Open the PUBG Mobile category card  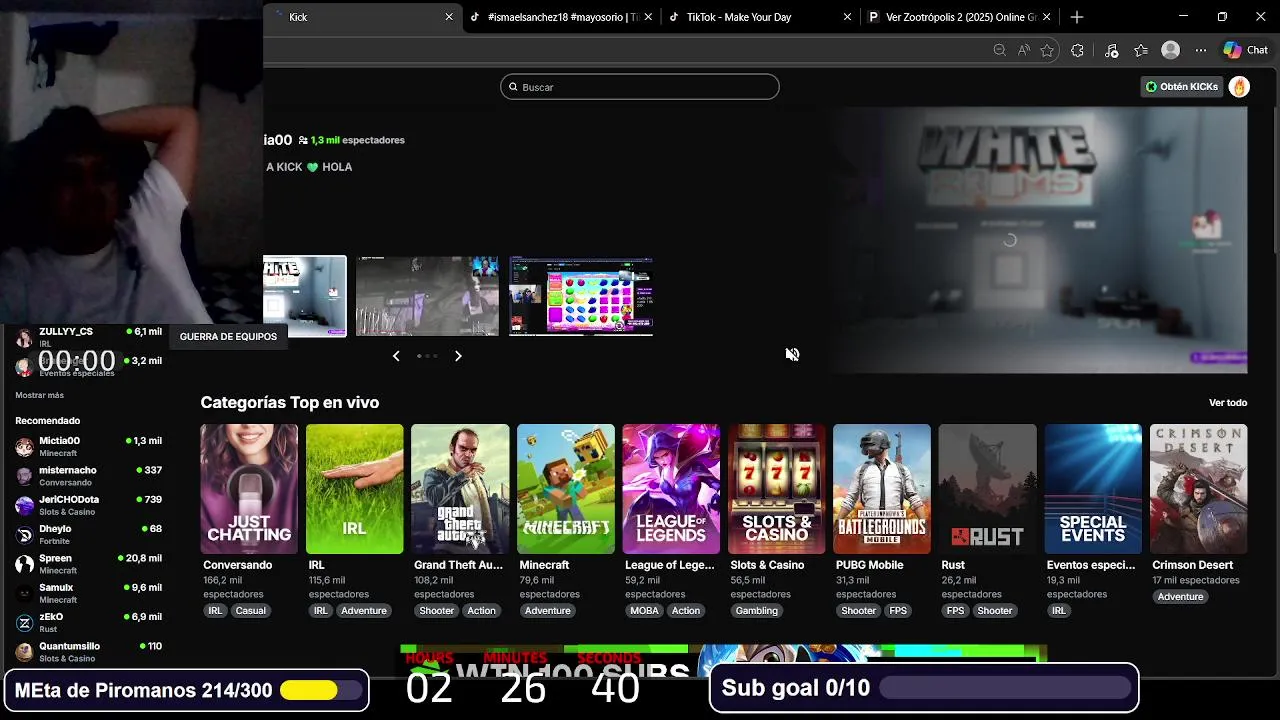(x=882, y=489)
